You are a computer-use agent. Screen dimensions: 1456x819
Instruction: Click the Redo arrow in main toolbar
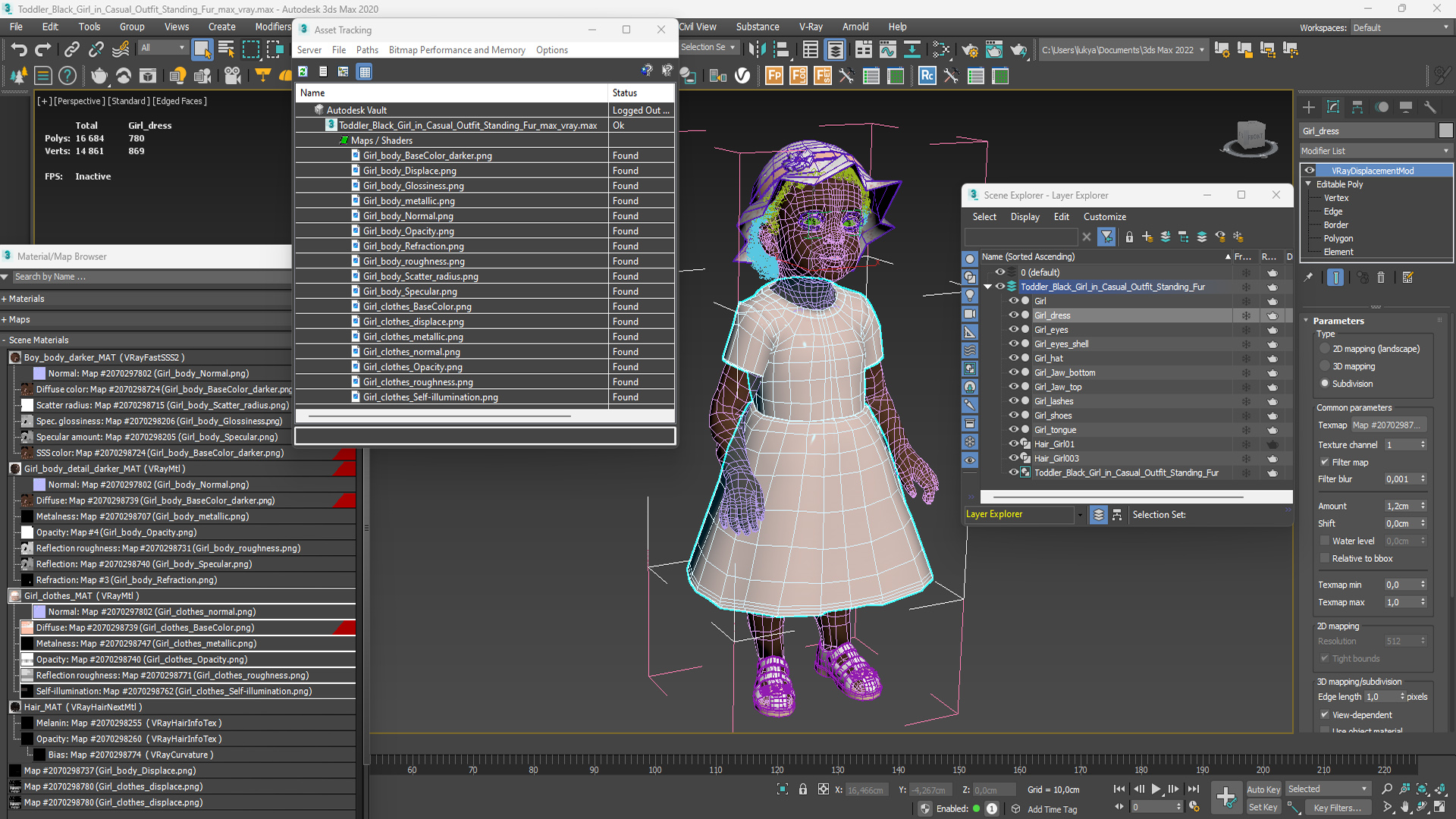click(x=43, y=50)
